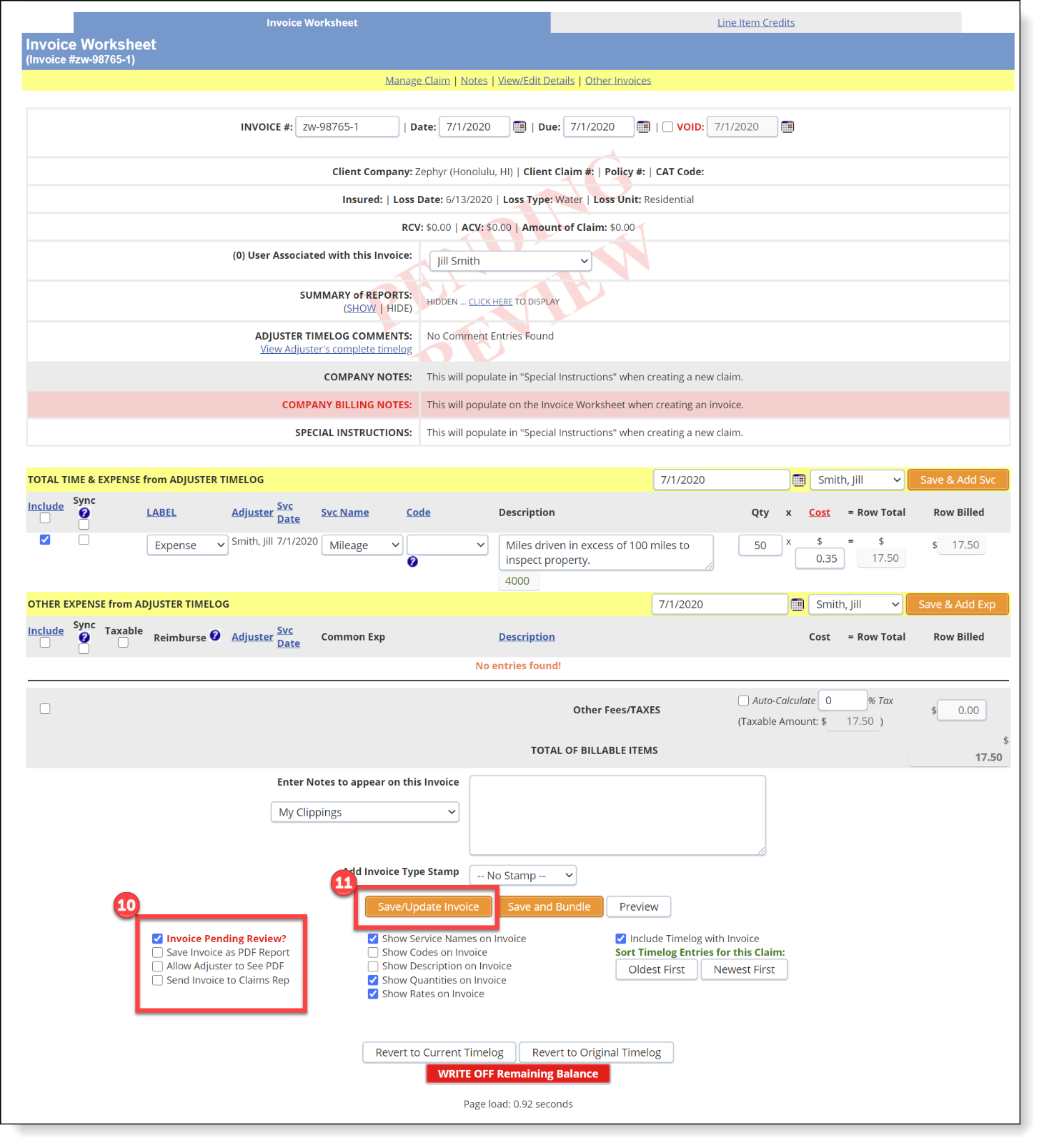Check Allow Adjuster to See PDF
1044x1148 pixels.
point(157,966)
